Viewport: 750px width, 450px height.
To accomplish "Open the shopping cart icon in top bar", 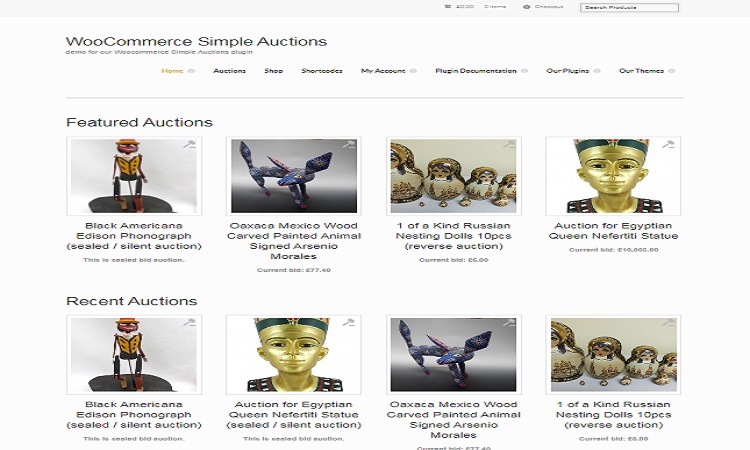I will click(x=447, y=7).
